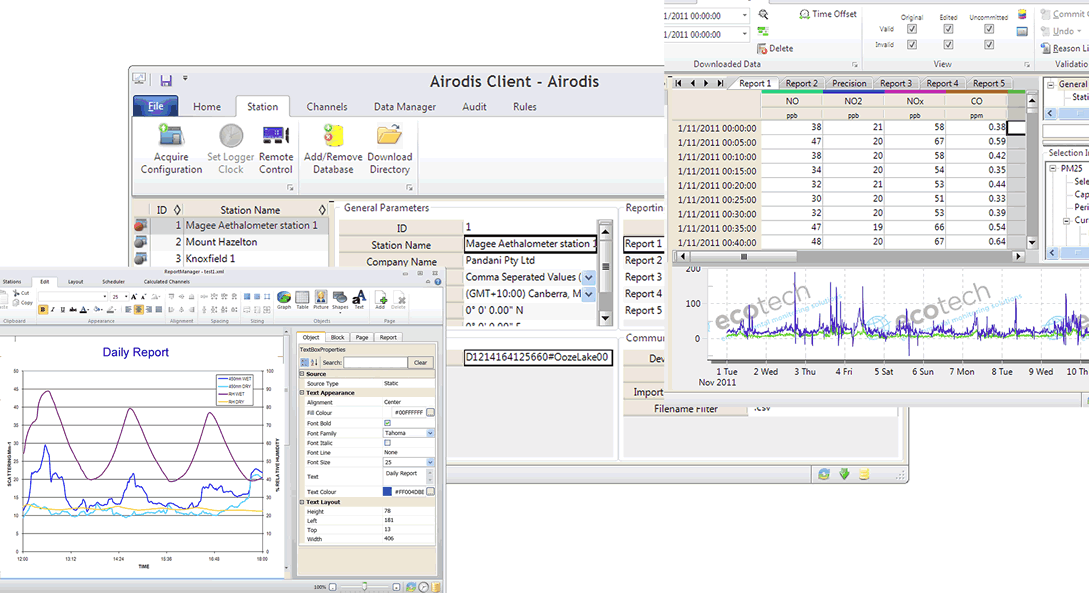Toggle Valid Uncommitted checkbox
Screen dimensions: 1089x593
point(988,29)
